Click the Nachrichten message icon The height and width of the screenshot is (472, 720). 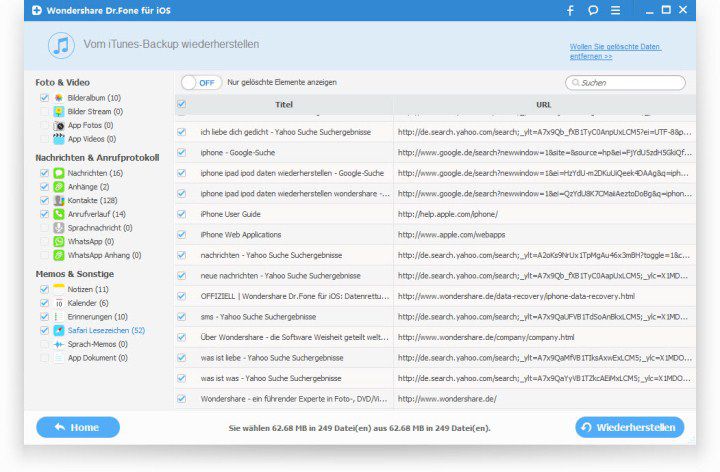[59, 173]
